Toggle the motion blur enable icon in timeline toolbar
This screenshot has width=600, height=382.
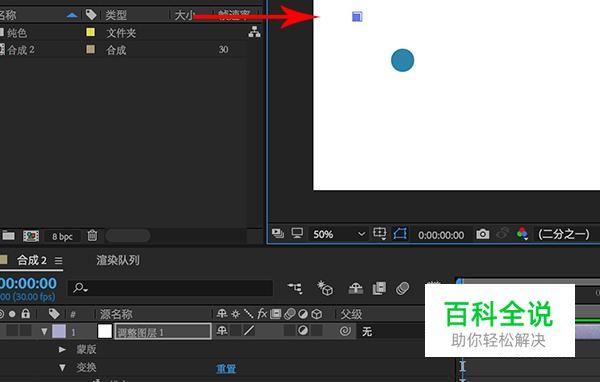point(403,288)
